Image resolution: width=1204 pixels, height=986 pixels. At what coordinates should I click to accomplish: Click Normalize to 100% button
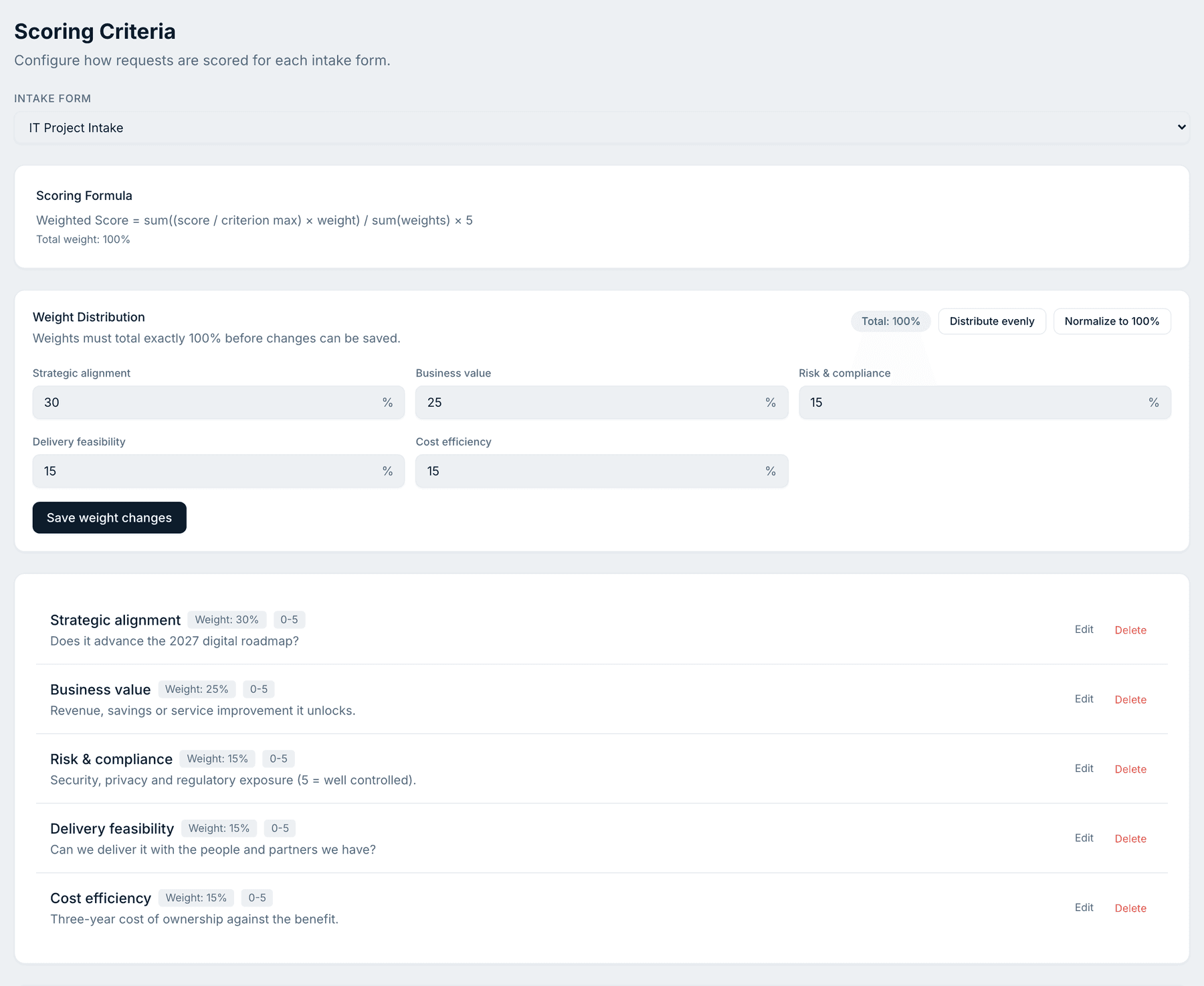click(x=1112, y=321)
